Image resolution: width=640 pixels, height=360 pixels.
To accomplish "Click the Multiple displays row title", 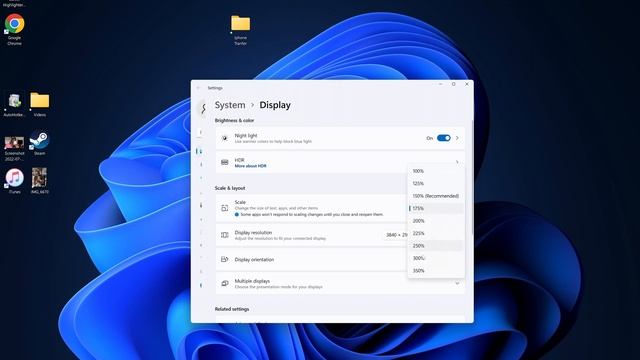I will [252, 281].
